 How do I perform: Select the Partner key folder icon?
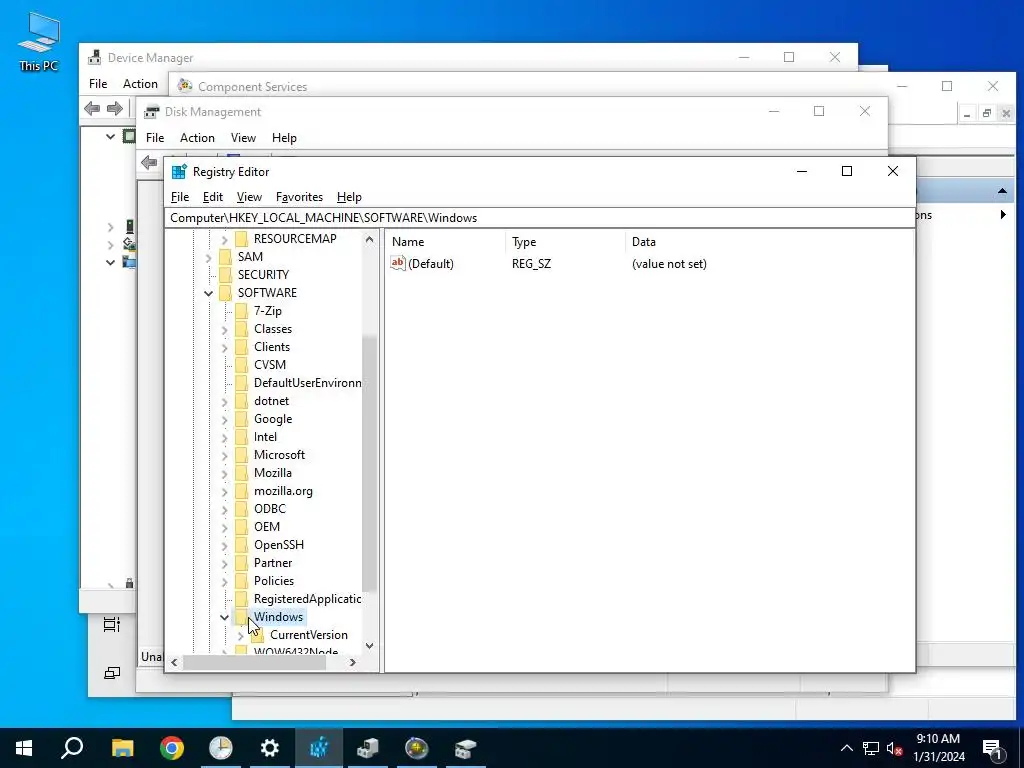pos(241,563)
